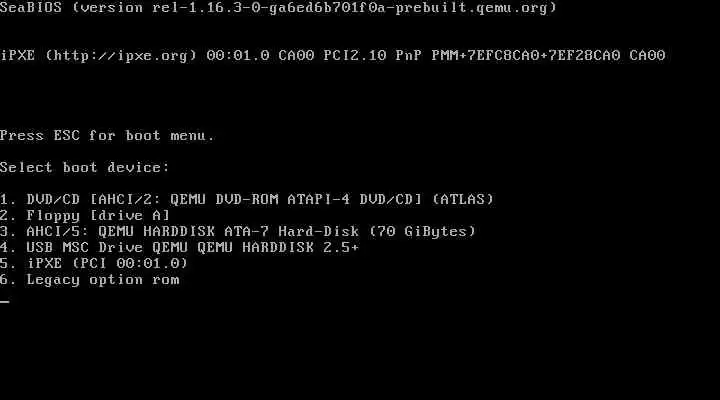Select the AHCI/5 QEMU HARDDISK entry
The image size is (720, 400).
click(237, 231)
